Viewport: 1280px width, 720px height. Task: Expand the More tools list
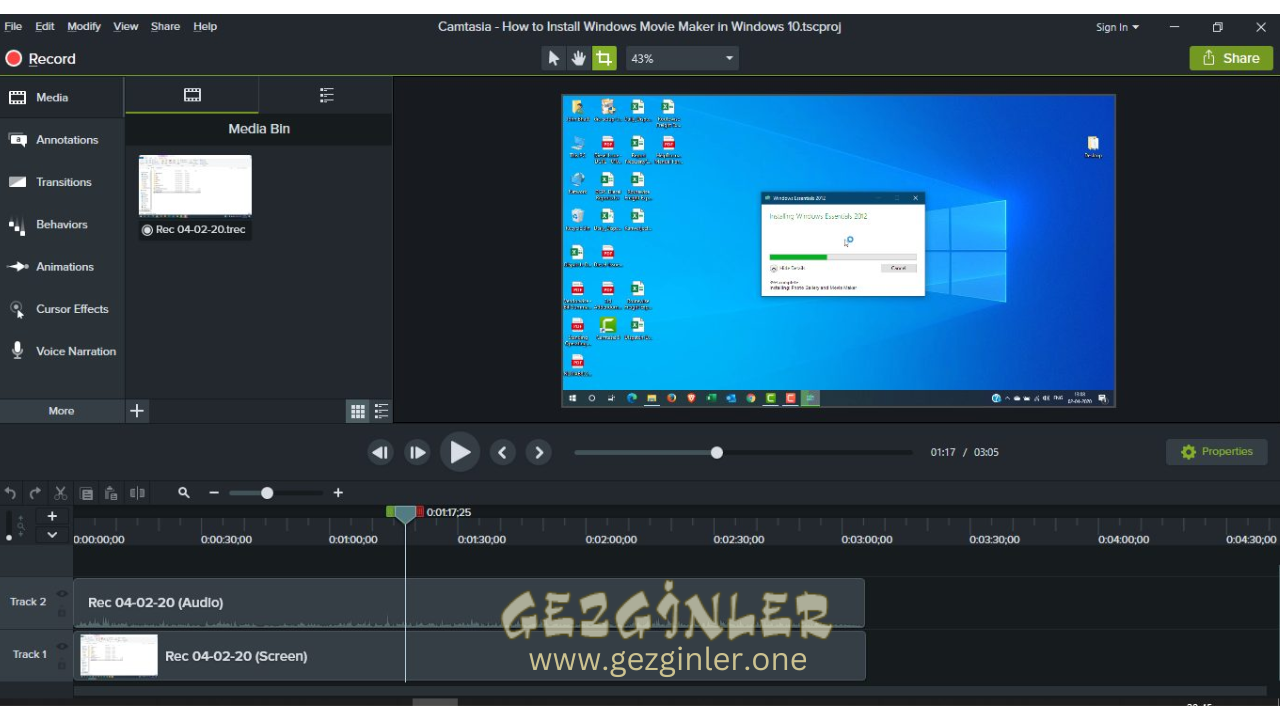tap(61, 411)
